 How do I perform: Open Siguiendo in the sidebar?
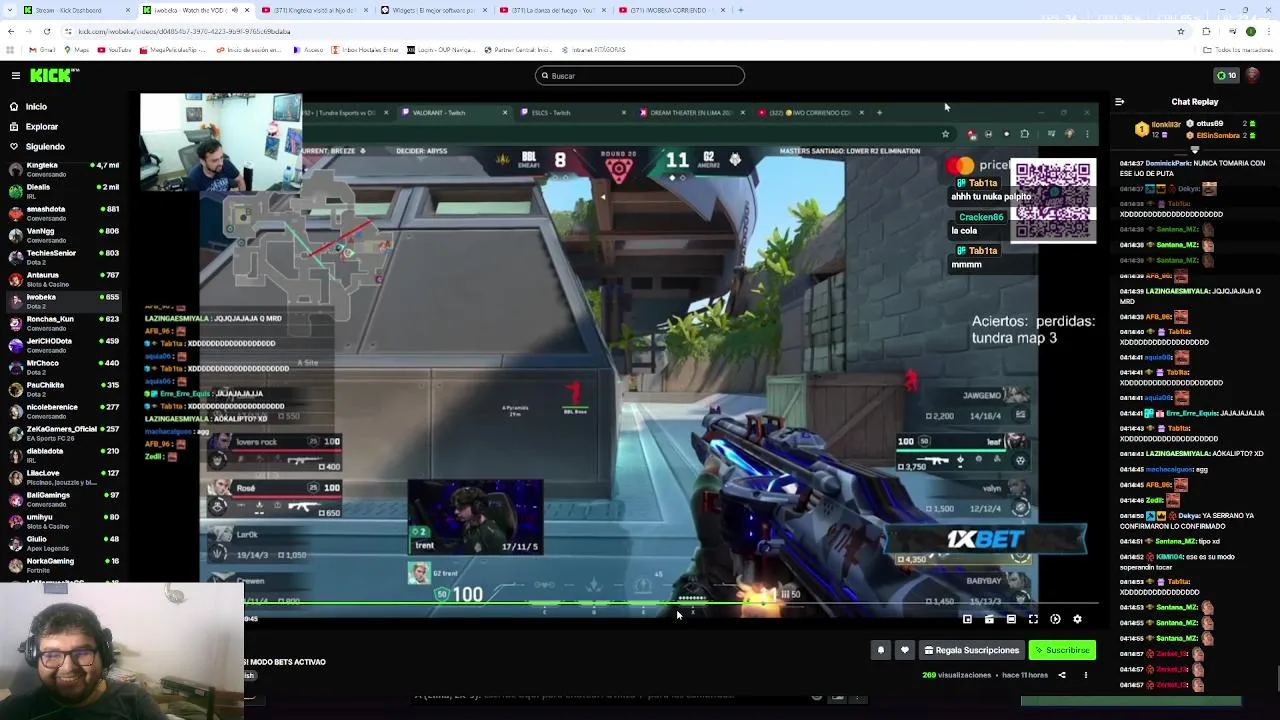pyautogui.click(x=45, y=147)
